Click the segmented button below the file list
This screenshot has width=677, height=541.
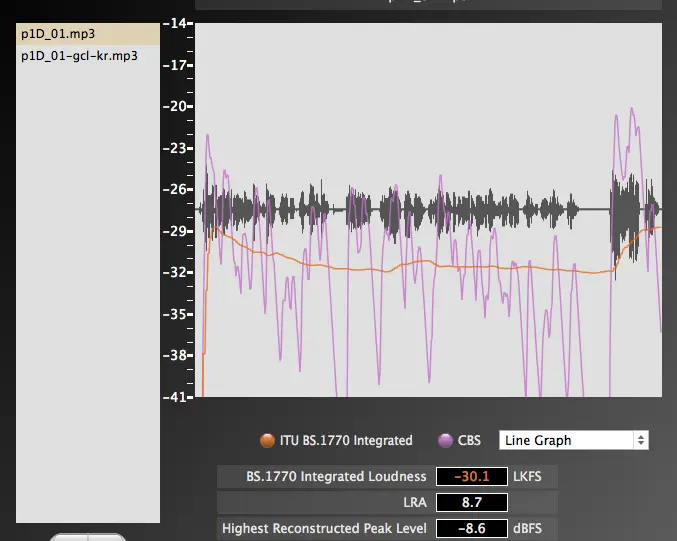(x=88, y=537)
